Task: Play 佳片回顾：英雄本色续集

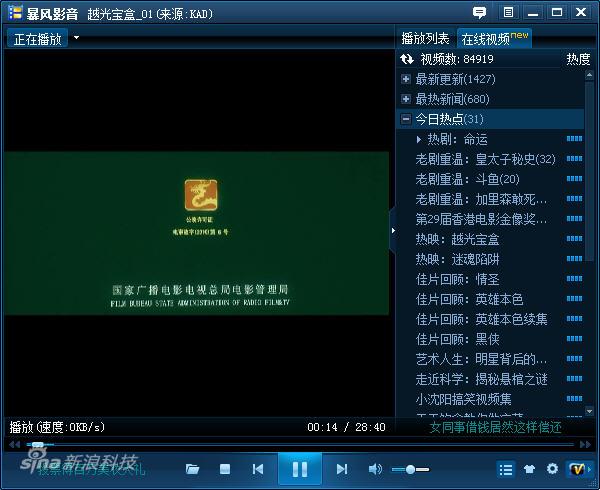Action: click(x=481, y=319)
